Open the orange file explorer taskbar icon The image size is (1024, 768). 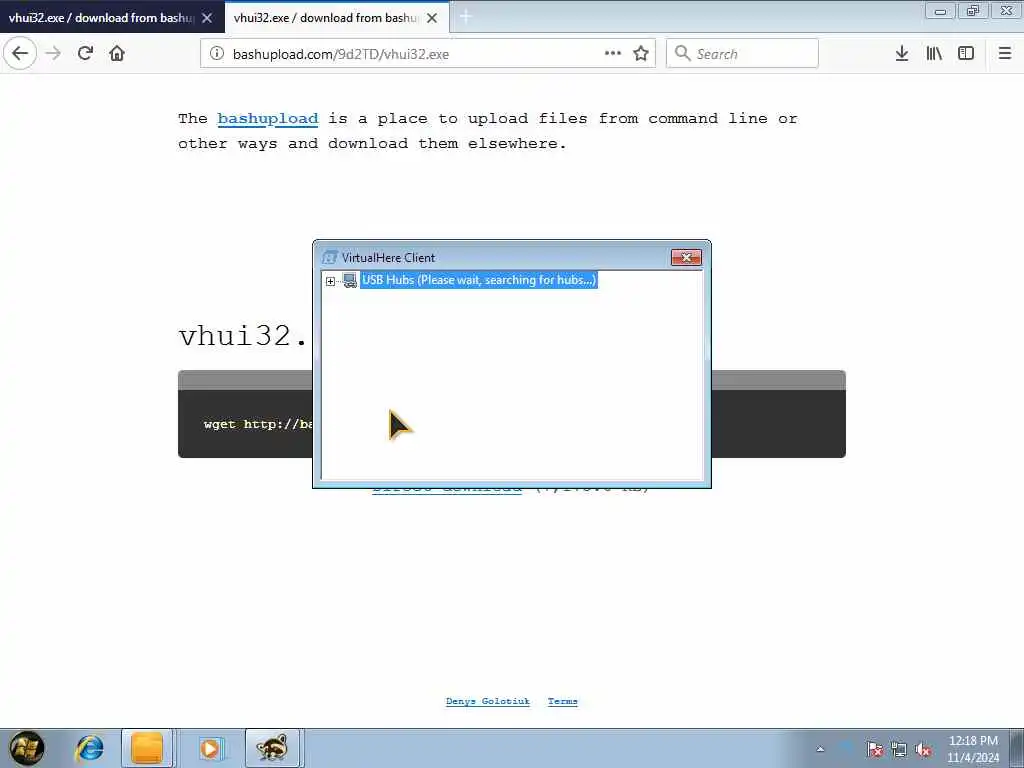pos(147,748)
